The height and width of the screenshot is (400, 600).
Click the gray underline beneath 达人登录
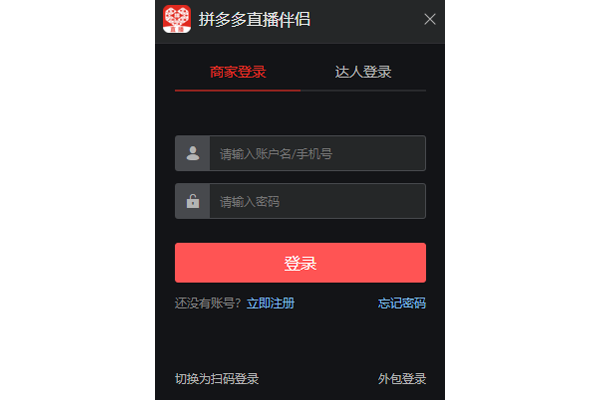tap(363, 91)
